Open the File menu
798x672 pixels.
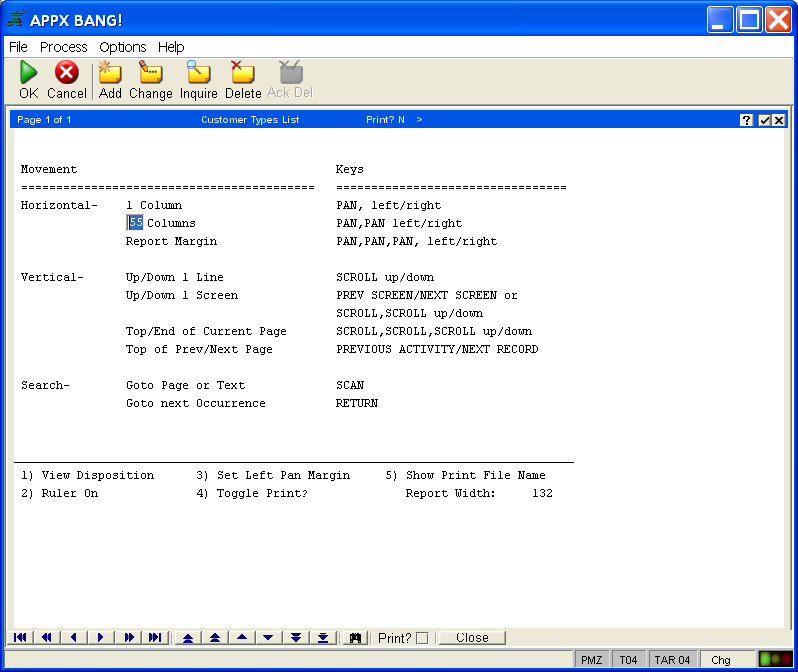[18, 47]
